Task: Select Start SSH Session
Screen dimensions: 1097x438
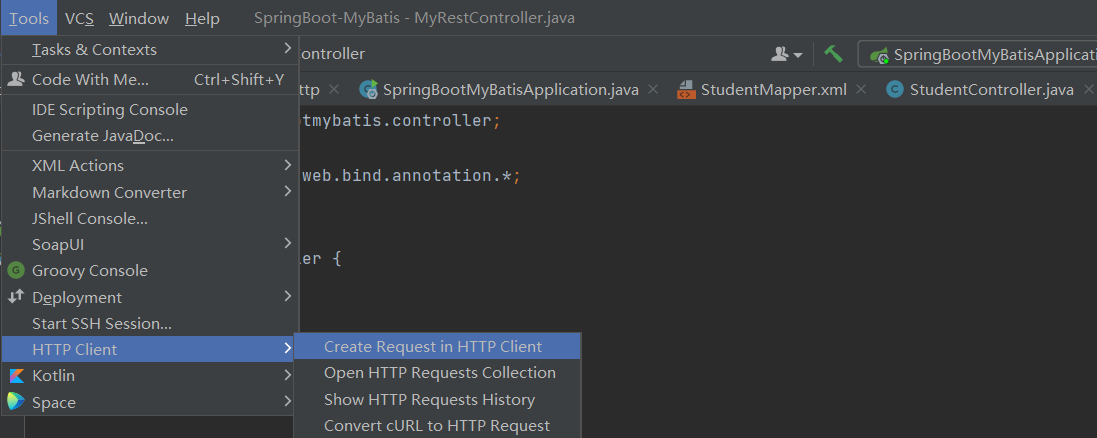Action: (x=150, y=324)
